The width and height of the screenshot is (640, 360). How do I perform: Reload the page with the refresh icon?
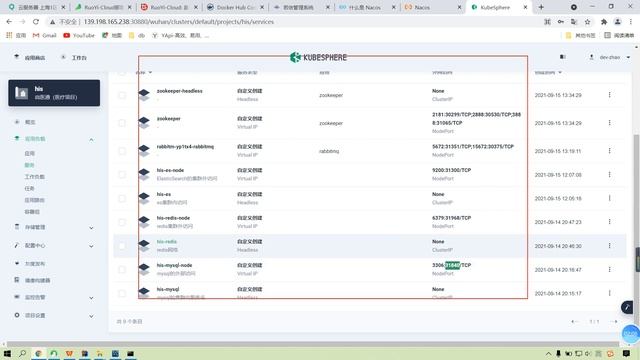[x=36, y=22]
